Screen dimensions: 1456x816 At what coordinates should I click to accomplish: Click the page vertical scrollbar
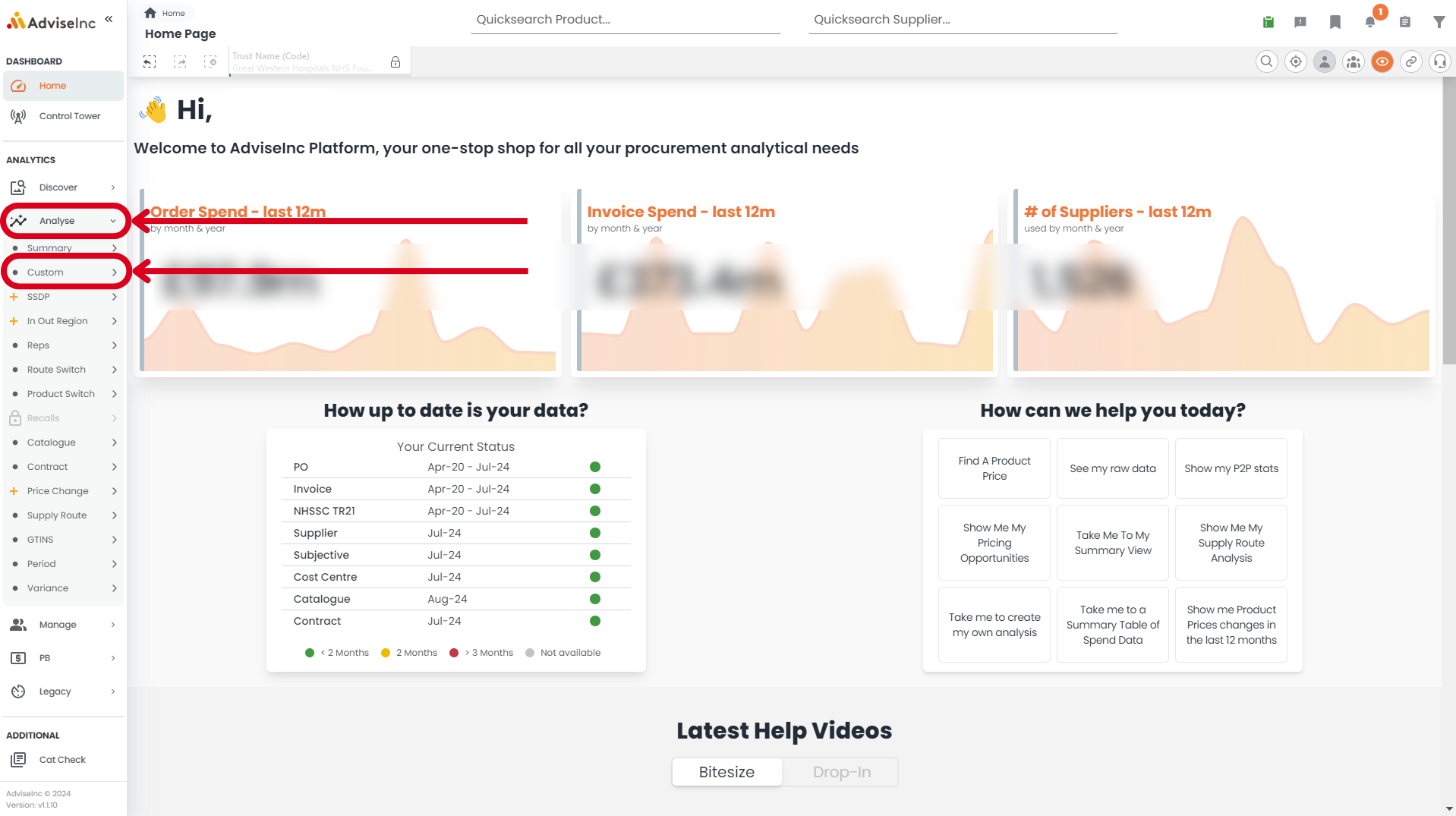coord(1448,220)
